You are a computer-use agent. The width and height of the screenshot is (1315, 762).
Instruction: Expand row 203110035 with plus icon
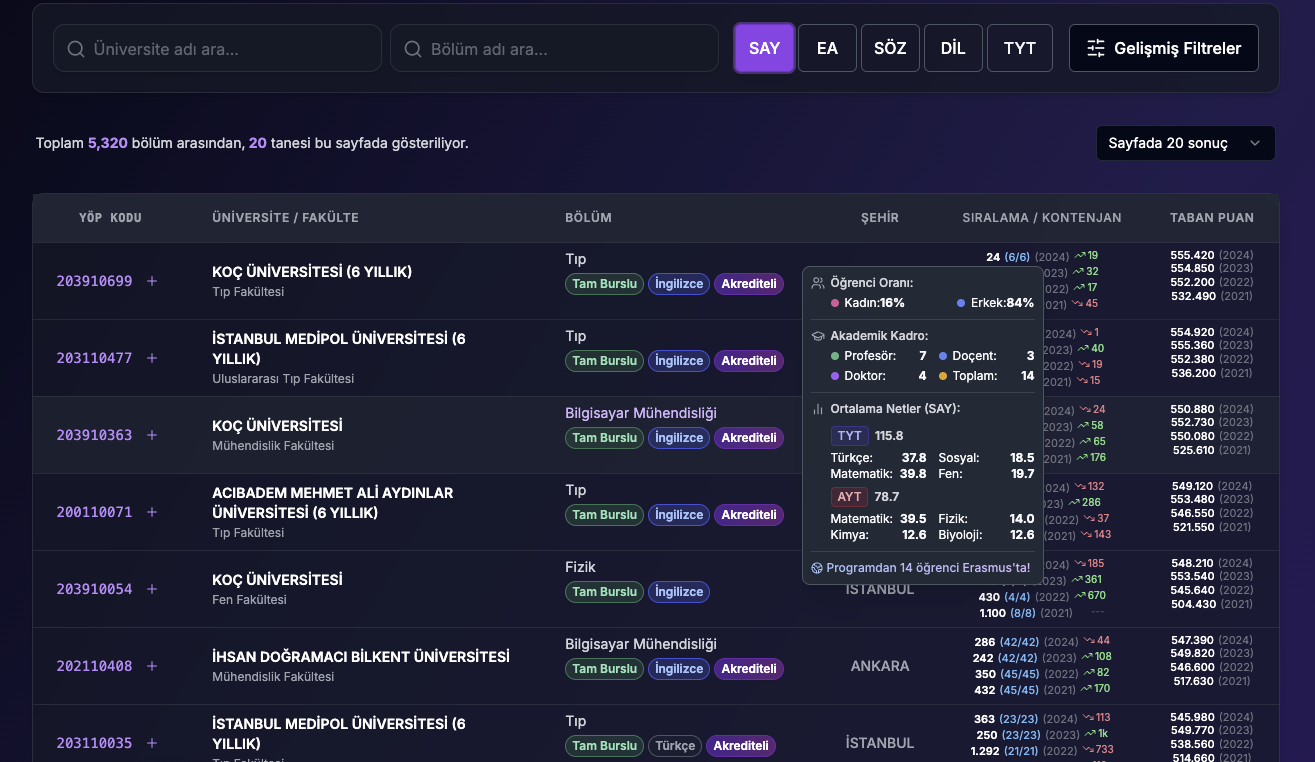coord(152,743)
